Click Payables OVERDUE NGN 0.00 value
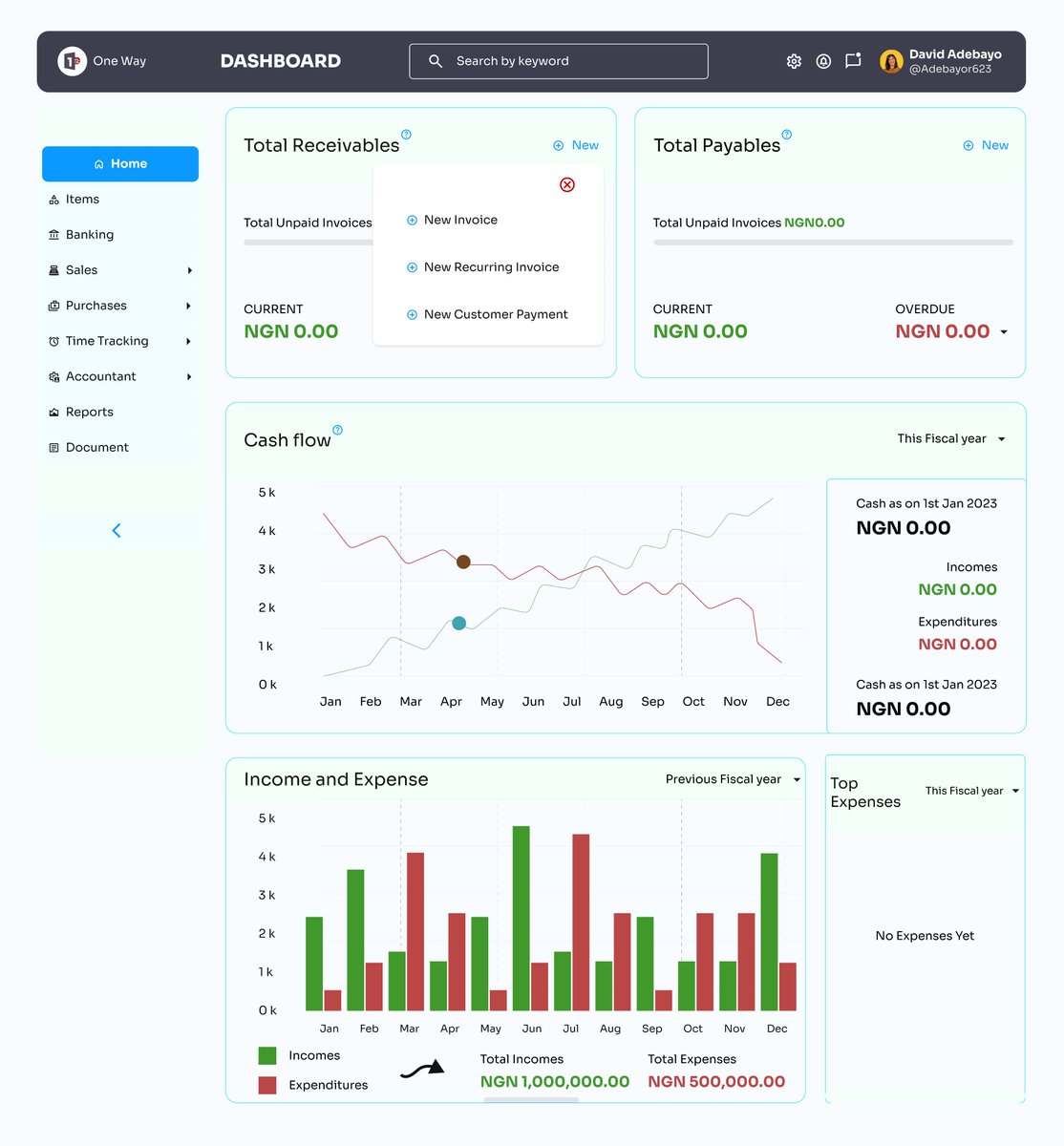 click(943, 331)
